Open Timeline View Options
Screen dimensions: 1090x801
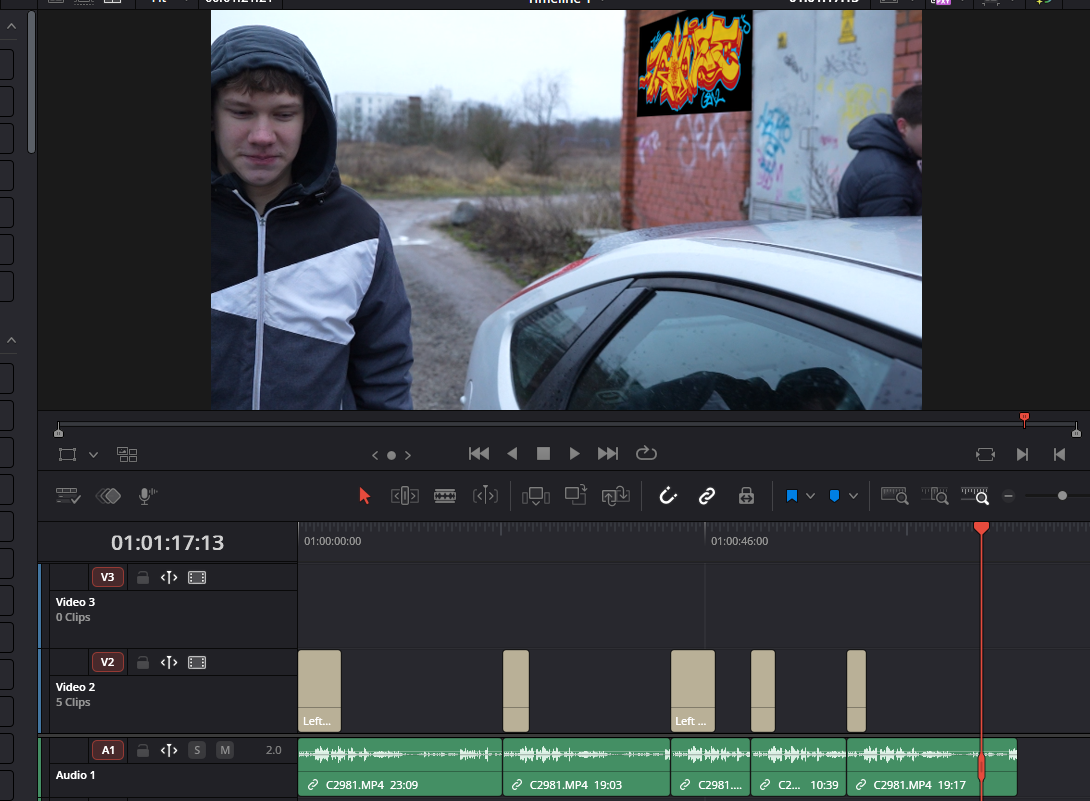[68, 496]
